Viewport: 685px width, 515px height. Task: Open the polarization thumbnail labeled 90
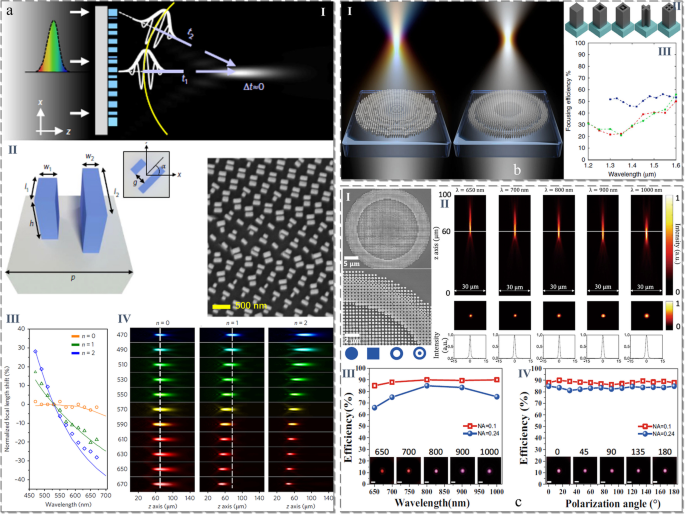point(612,470)
